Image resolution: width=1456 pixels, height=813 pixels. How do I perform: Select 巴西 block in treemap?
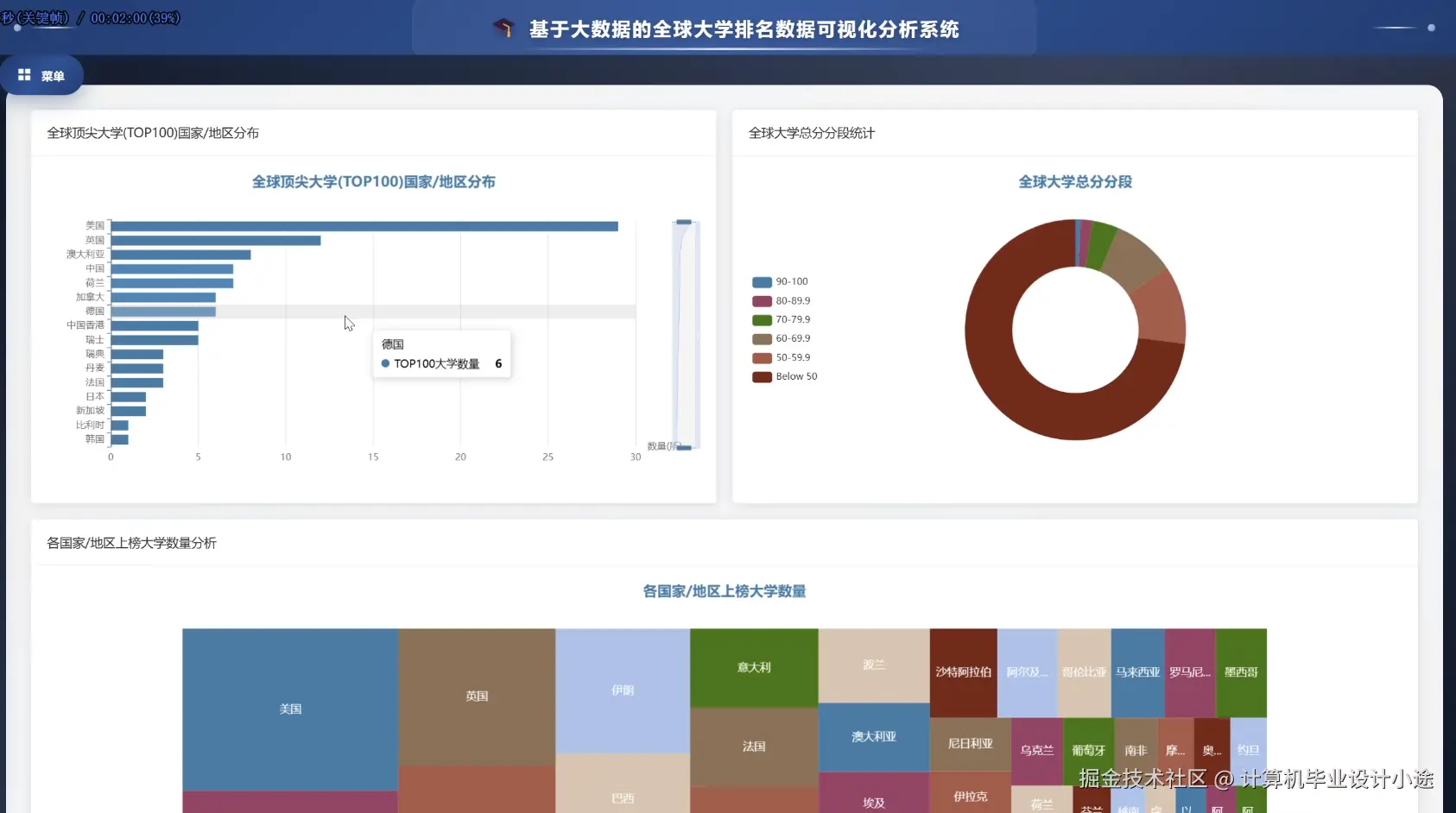click(x=623, y=785)
